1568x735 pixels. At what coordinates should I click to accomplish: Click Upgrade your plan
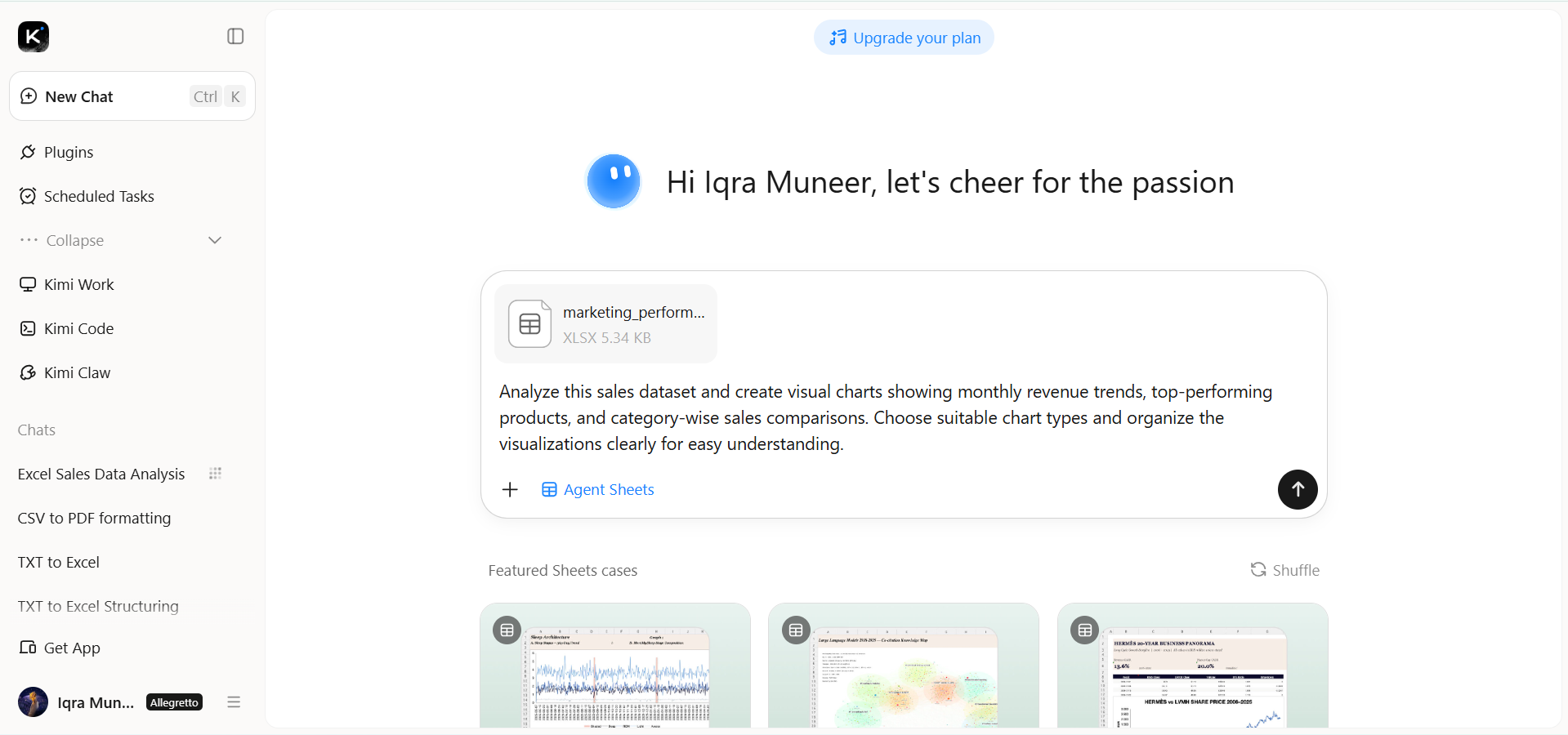coord(904,38)
